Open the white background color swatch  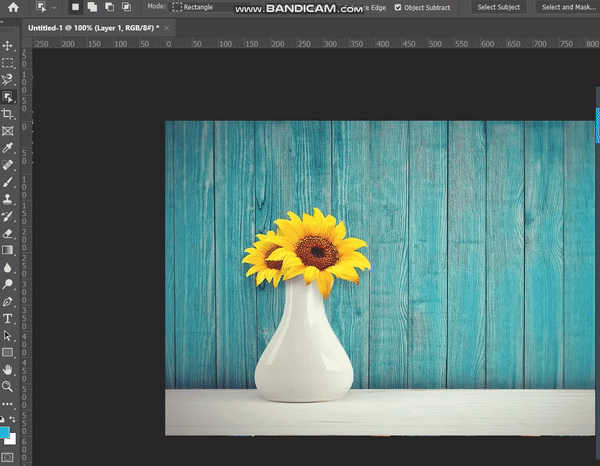tap(12, 440)
